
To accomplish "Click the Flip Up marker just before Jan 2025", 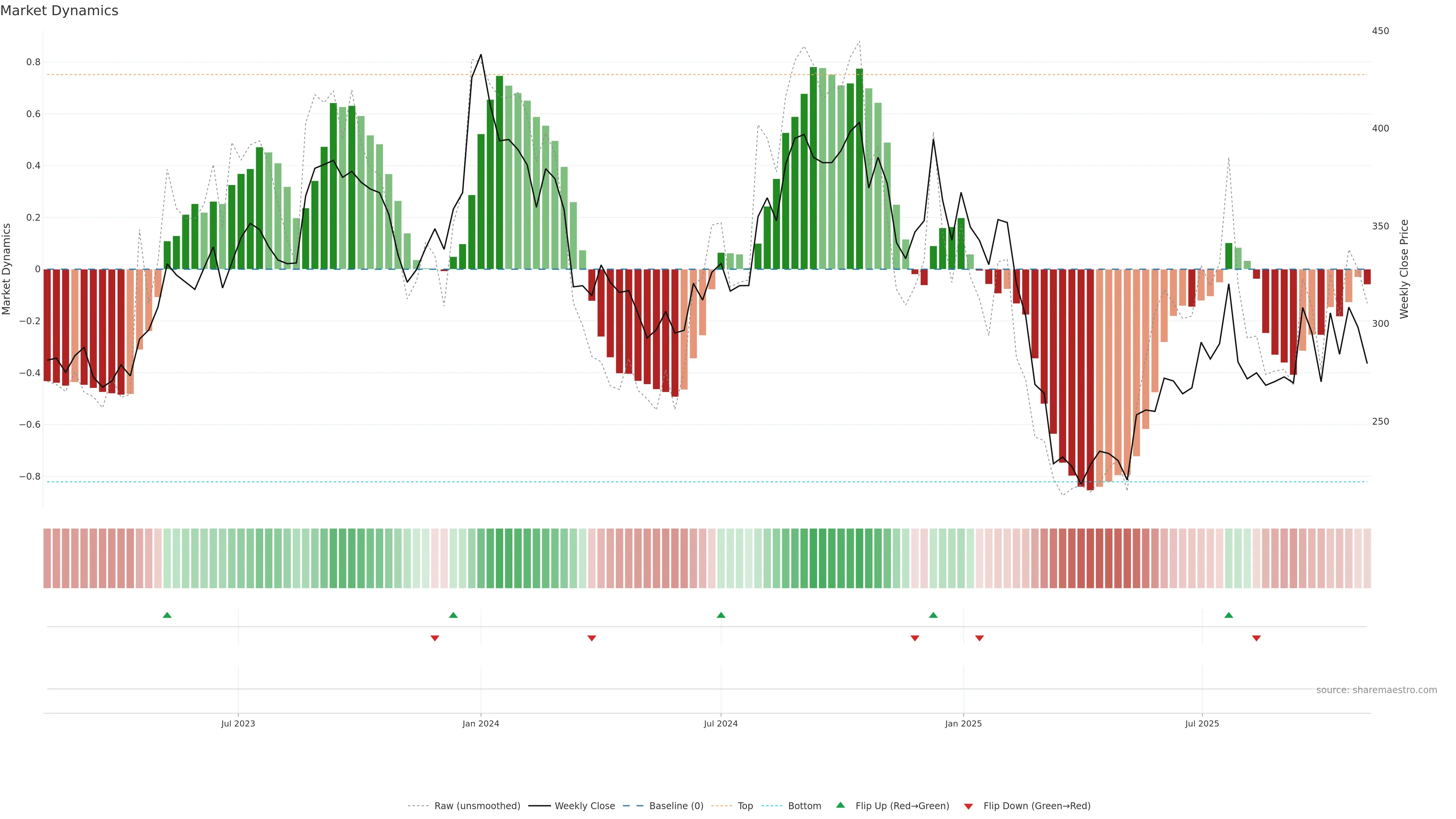I will point(933,615).
